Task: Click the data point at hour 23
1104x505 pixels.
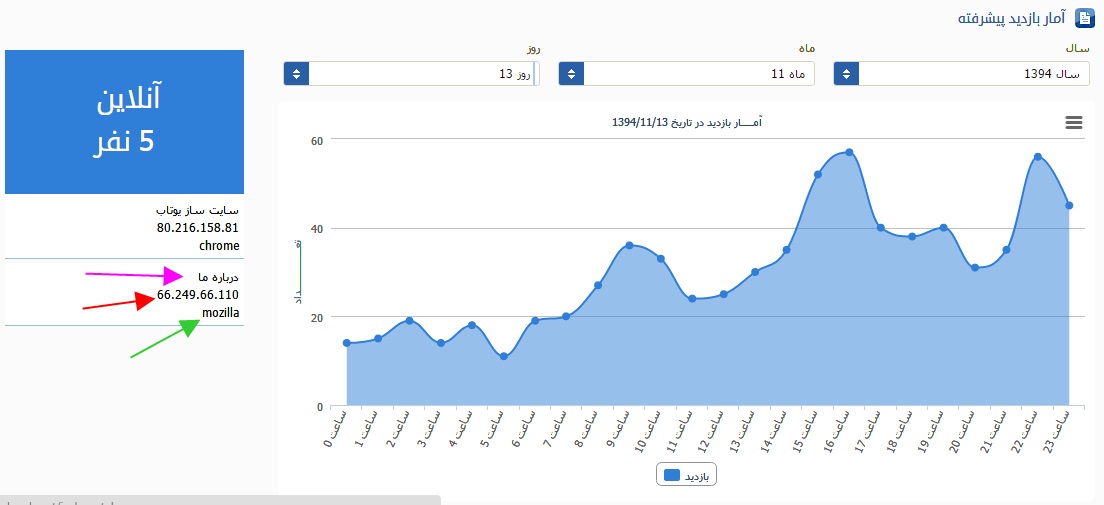Action: [x=1069, y=206]
